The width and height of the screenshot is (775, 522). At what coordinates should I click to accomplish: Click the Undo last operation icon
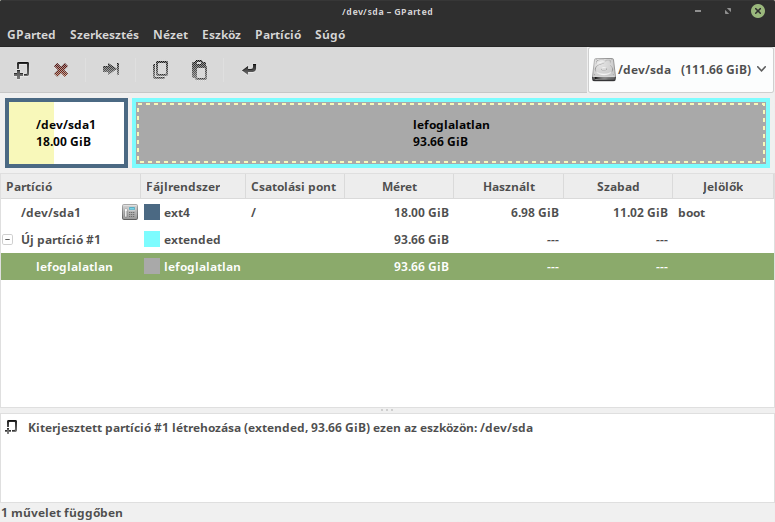249,69
